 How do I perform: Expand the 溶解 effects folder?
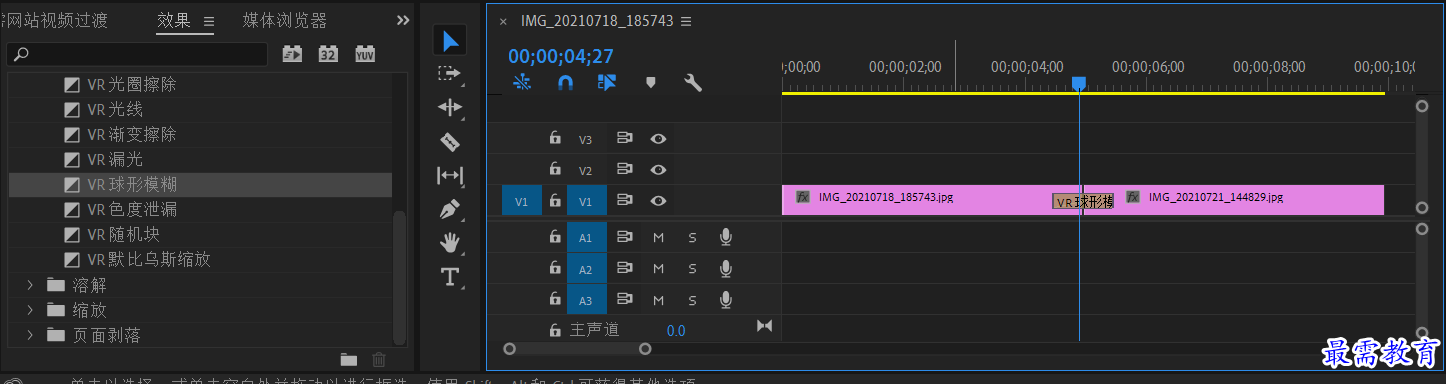[x=30, y=285]
